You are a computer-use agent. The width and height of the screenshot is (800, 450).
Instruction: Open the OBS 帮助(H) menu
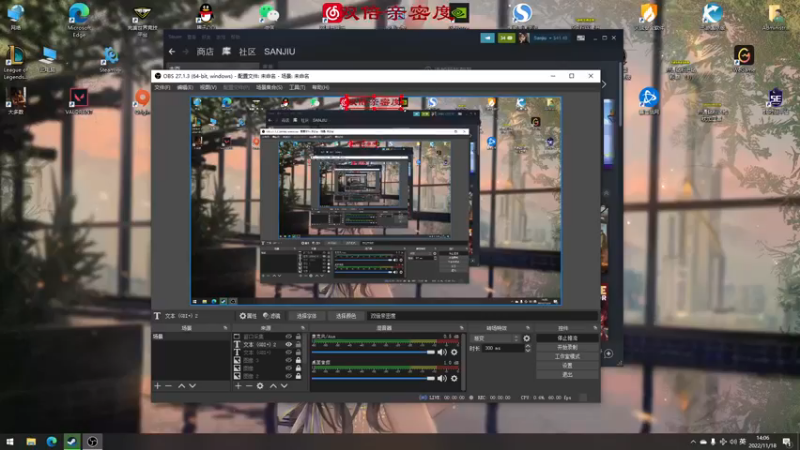point(320,88)
